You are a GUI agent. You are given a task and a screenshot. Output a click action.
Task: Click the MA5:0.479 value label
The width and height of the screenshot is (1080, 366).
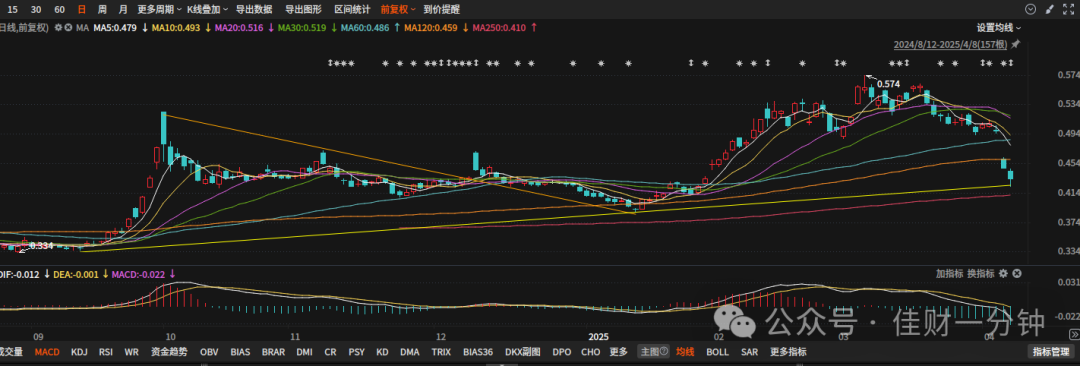116,28
